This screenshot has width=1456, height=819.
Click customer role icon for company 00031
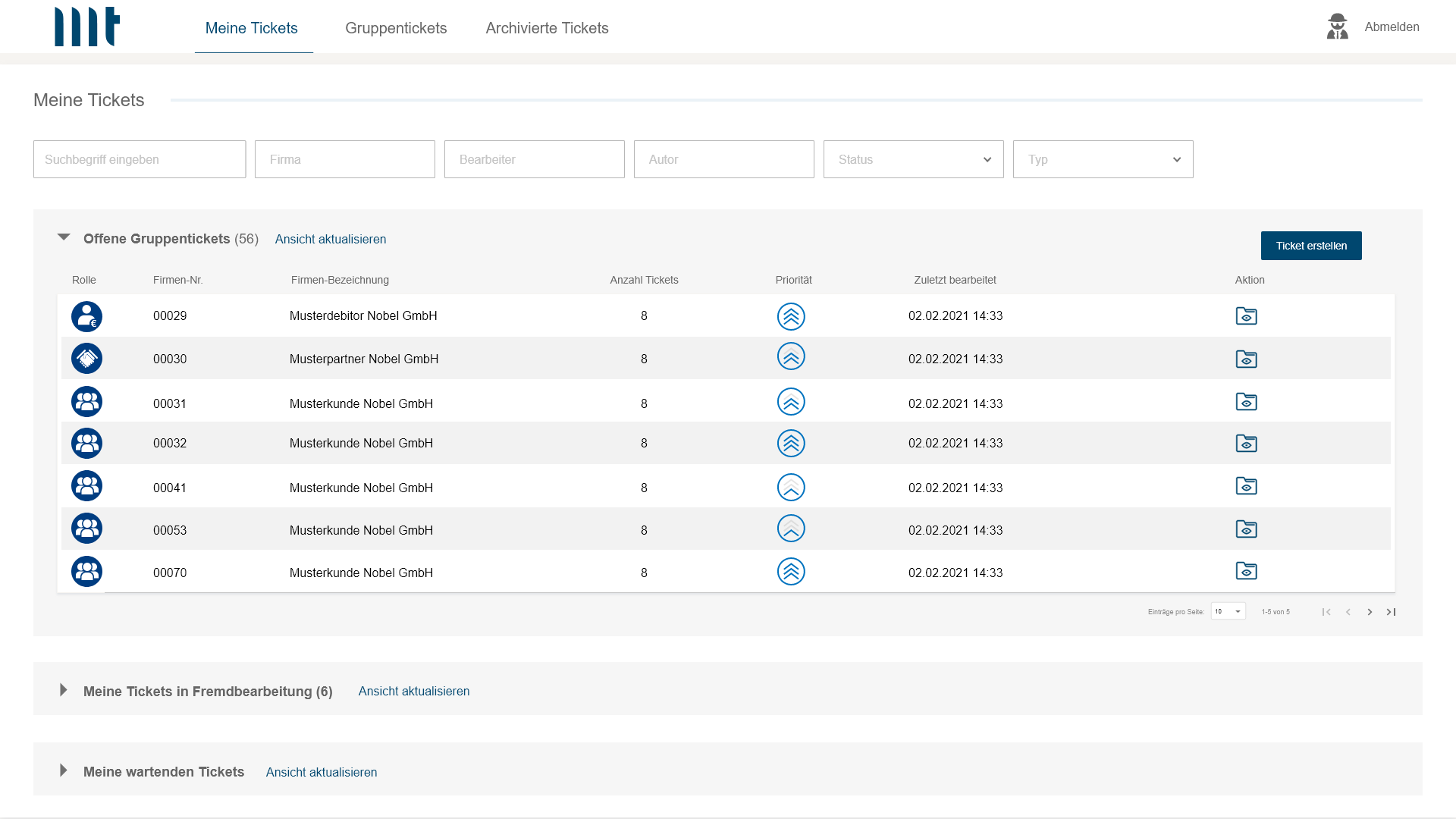86,401
